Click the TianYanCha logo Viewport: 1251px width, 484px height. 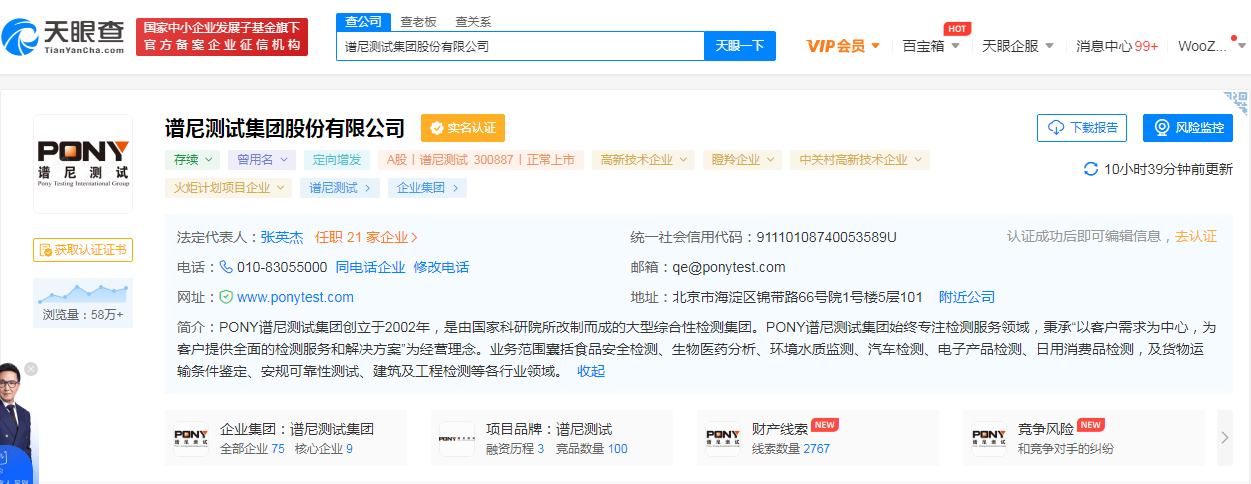(64, 37)
